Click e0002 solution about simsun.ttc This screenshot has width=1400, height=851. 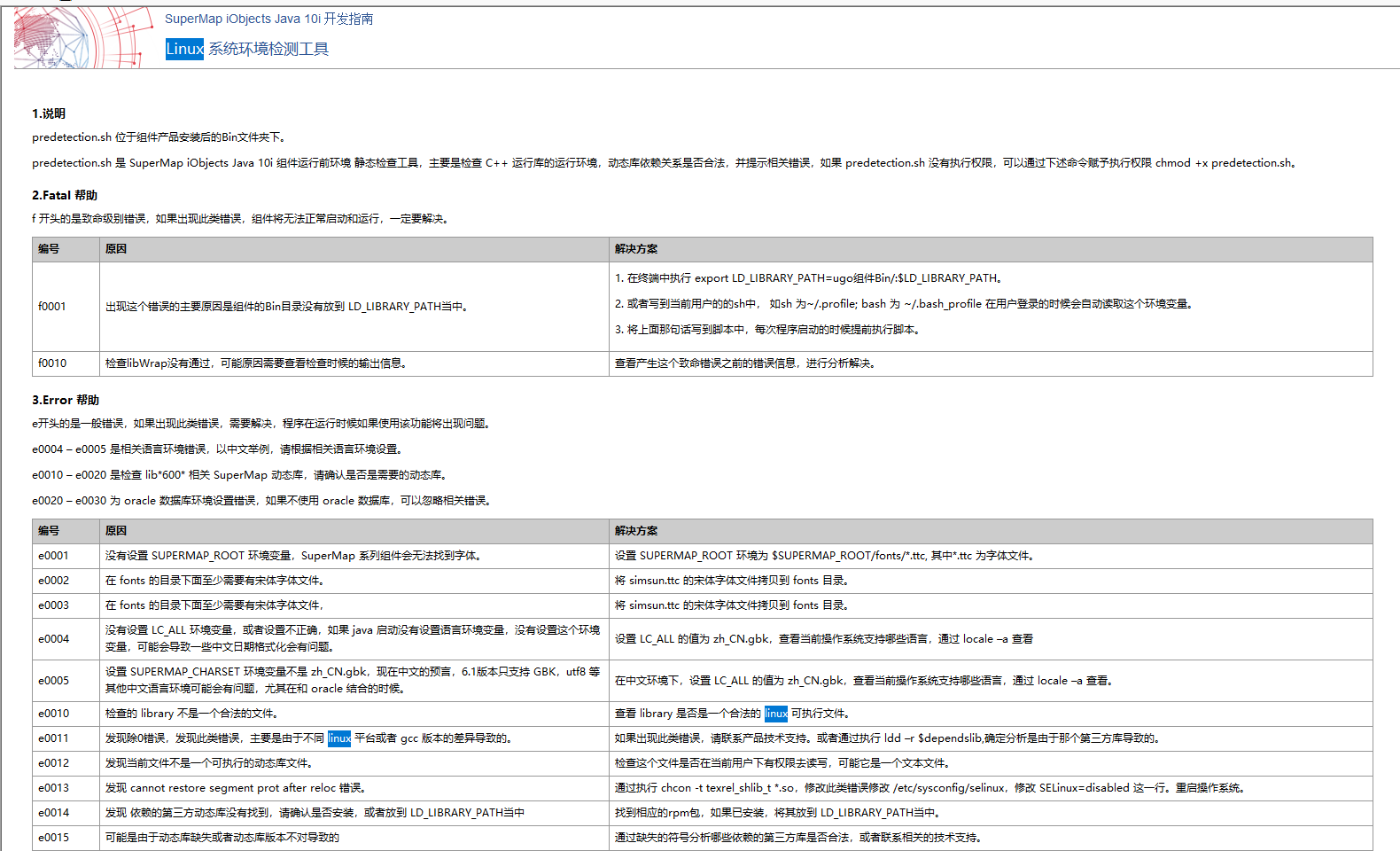[x=734, y=581]
